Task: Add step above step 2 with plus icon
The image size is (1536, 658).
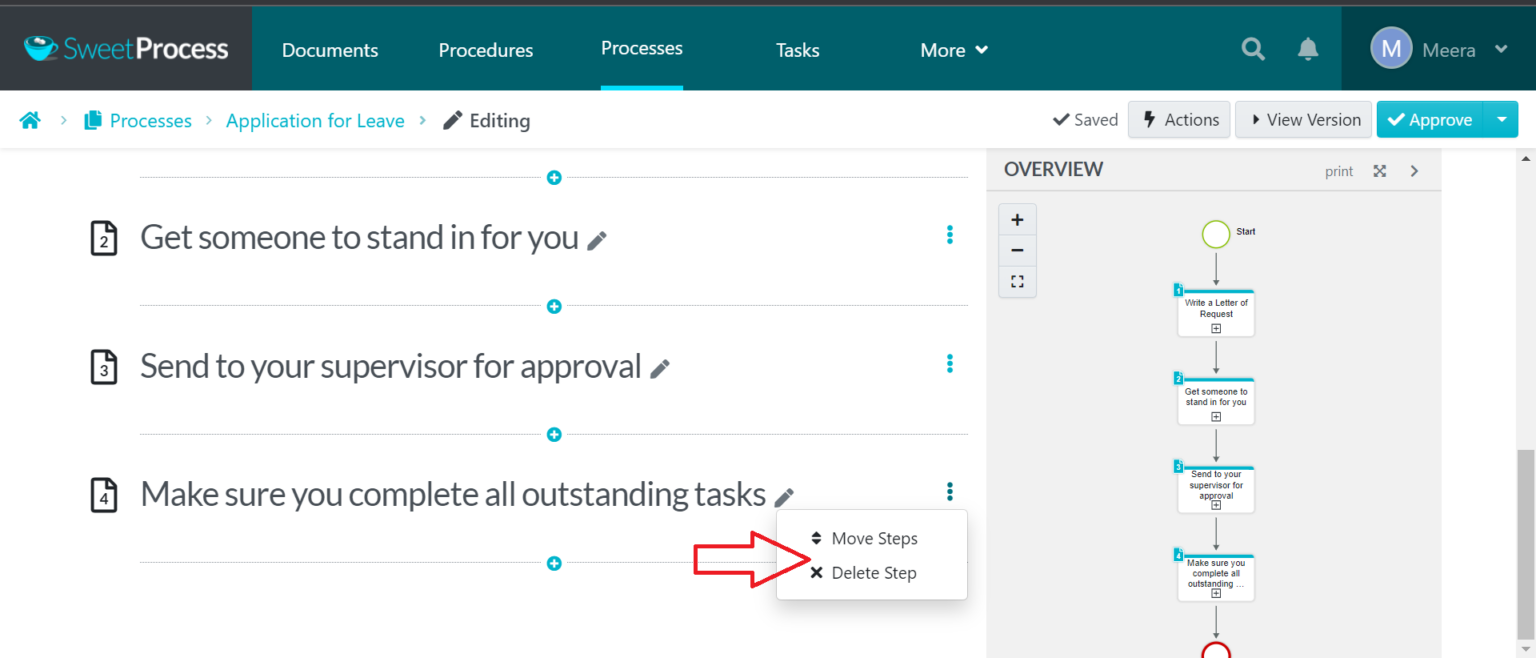Action: point(554,178)
